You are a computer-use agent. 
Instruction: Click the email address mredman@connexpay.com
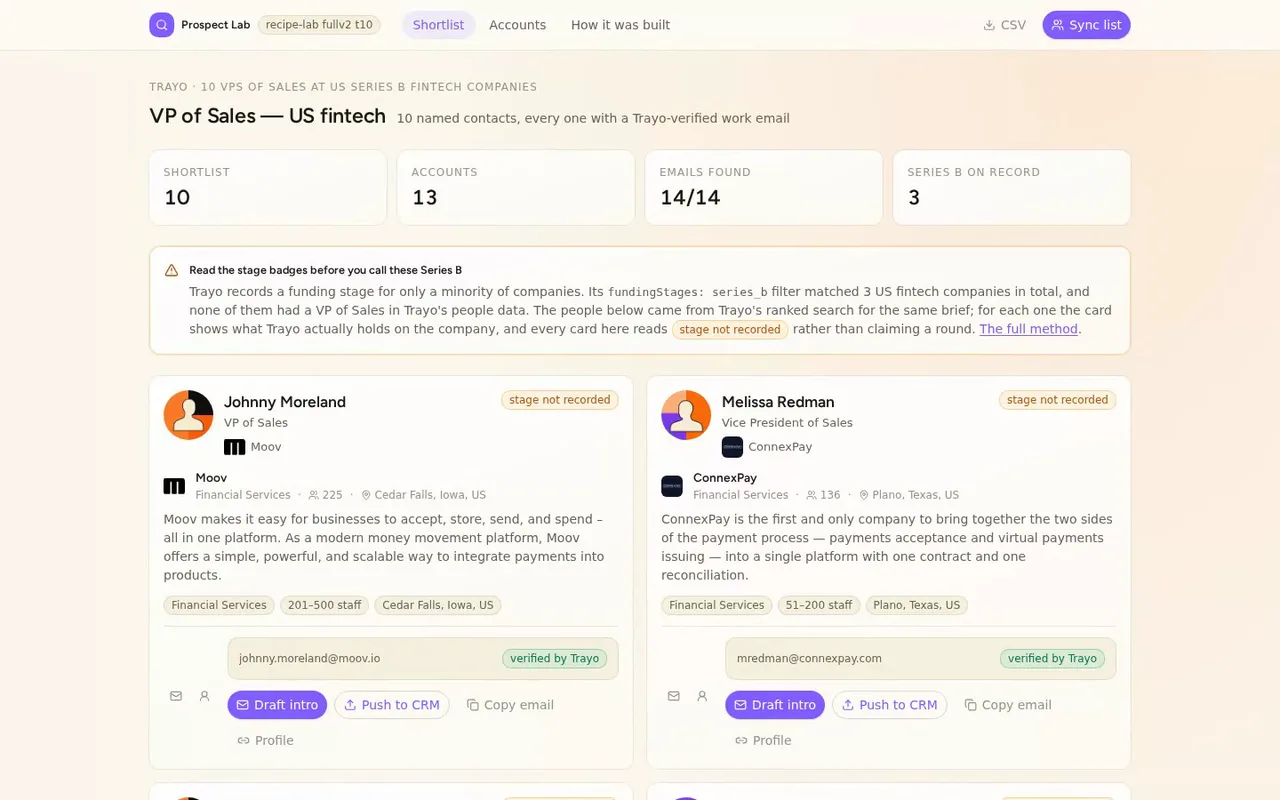coord(809,659)
